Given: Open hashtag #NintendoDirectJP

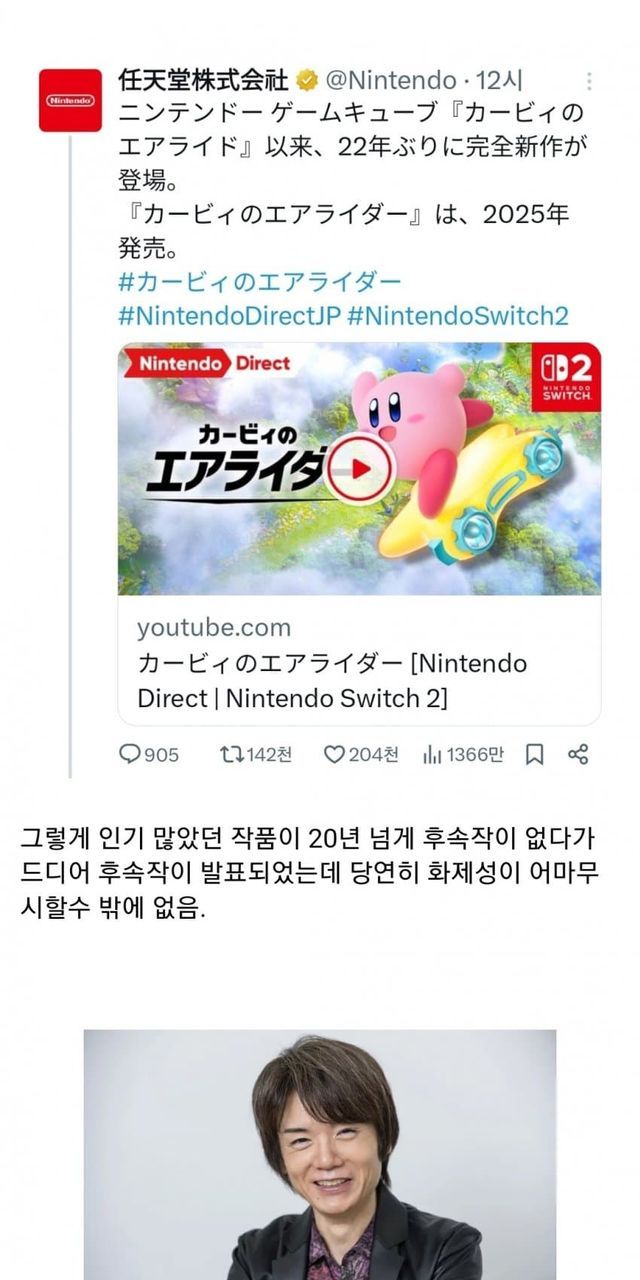Looking at the screenshot, I should [229, 315].
